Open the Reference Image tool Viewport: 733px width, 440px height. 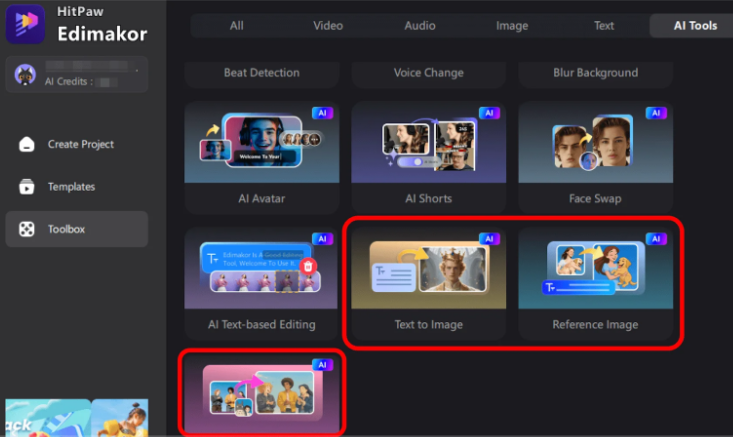pos(595,281)
